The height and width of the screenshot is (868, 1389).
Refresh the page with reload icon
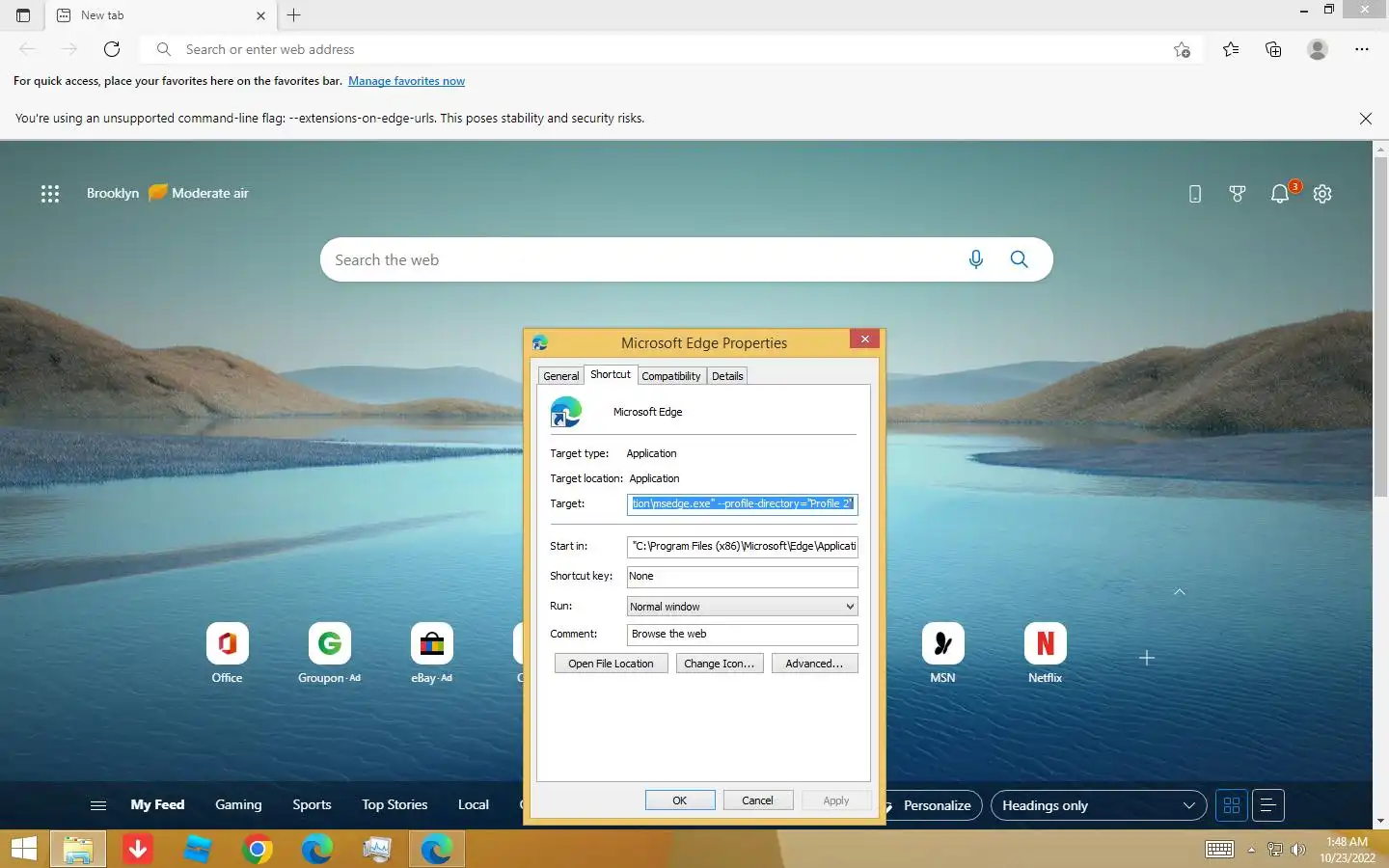pos(112,49)
